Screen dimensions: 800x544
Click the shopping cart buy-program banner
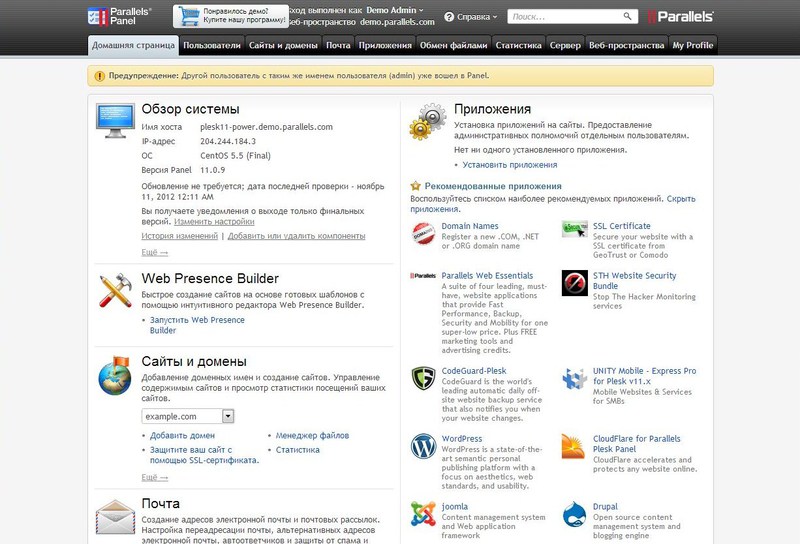pos(231,16)
